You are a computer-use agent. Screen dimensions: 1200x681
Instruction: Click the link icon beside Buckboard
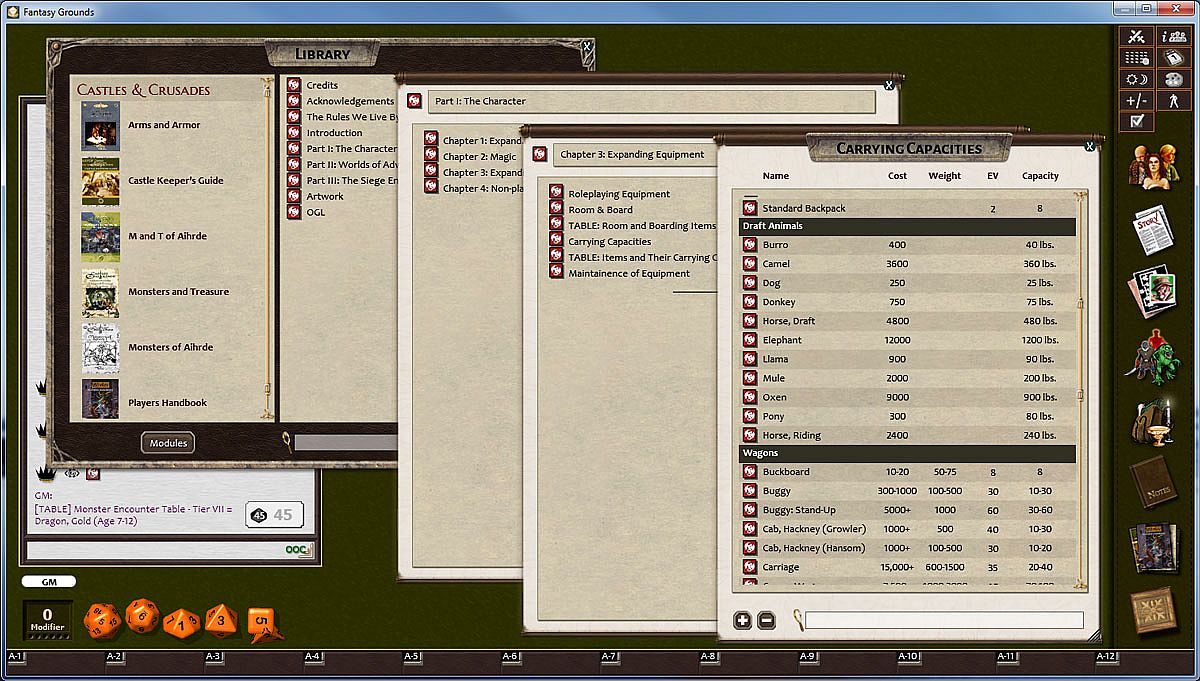(x=750, y=472)
